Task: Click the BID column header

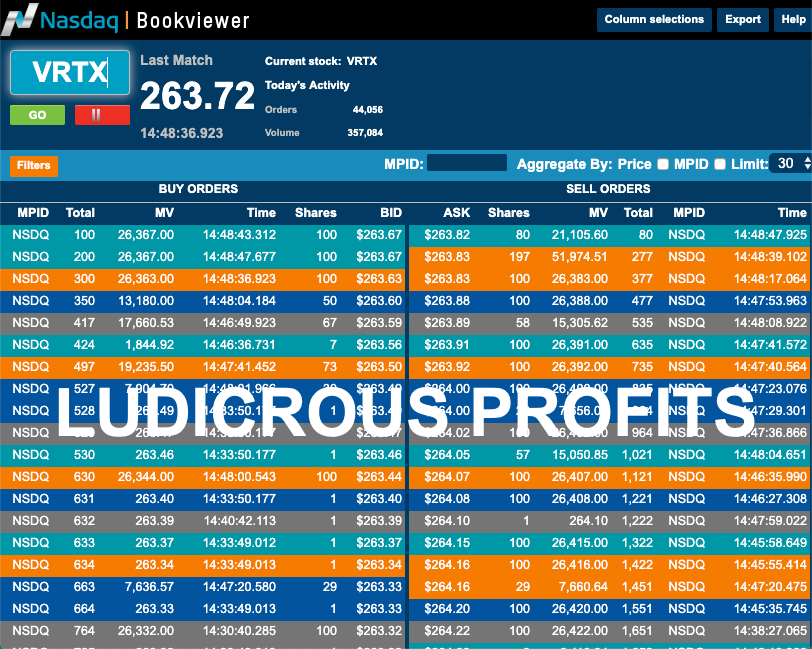Action: click(390, 213)
